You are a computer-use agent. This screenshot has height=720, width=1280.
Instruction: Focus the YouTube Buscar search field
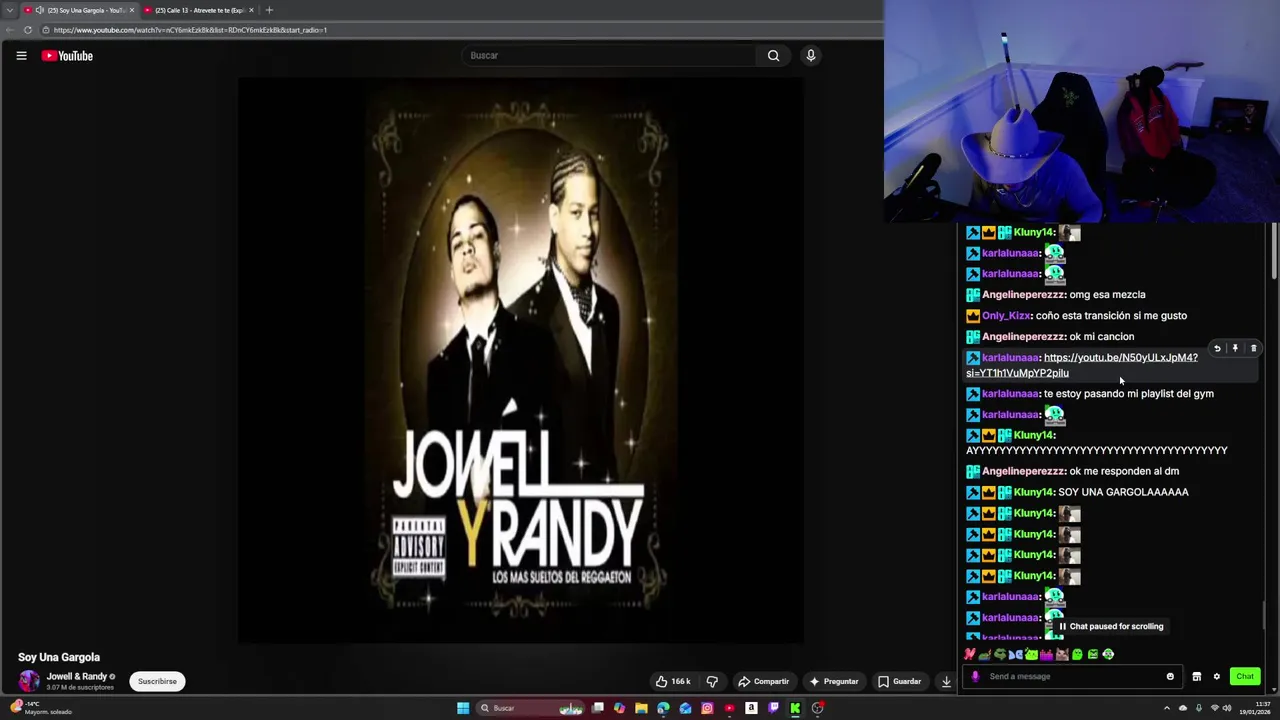(x=610, y=56)
